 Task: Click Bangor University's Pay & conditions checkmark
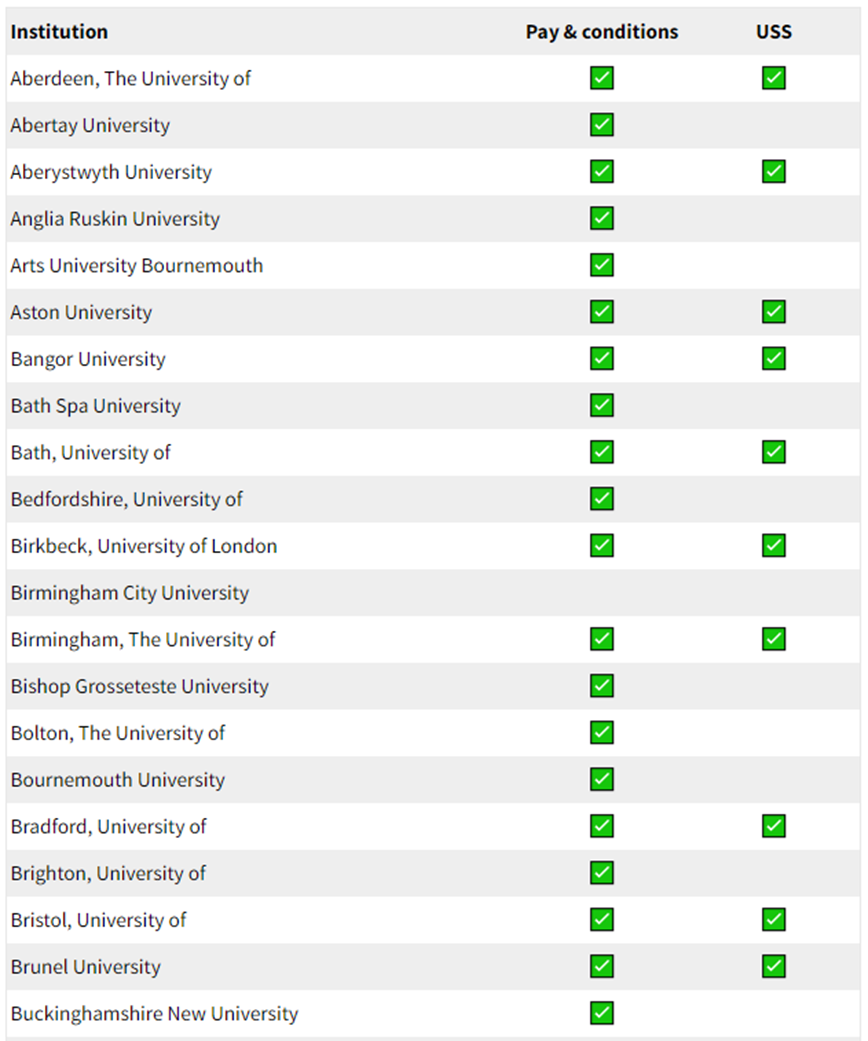click(602, 359)
